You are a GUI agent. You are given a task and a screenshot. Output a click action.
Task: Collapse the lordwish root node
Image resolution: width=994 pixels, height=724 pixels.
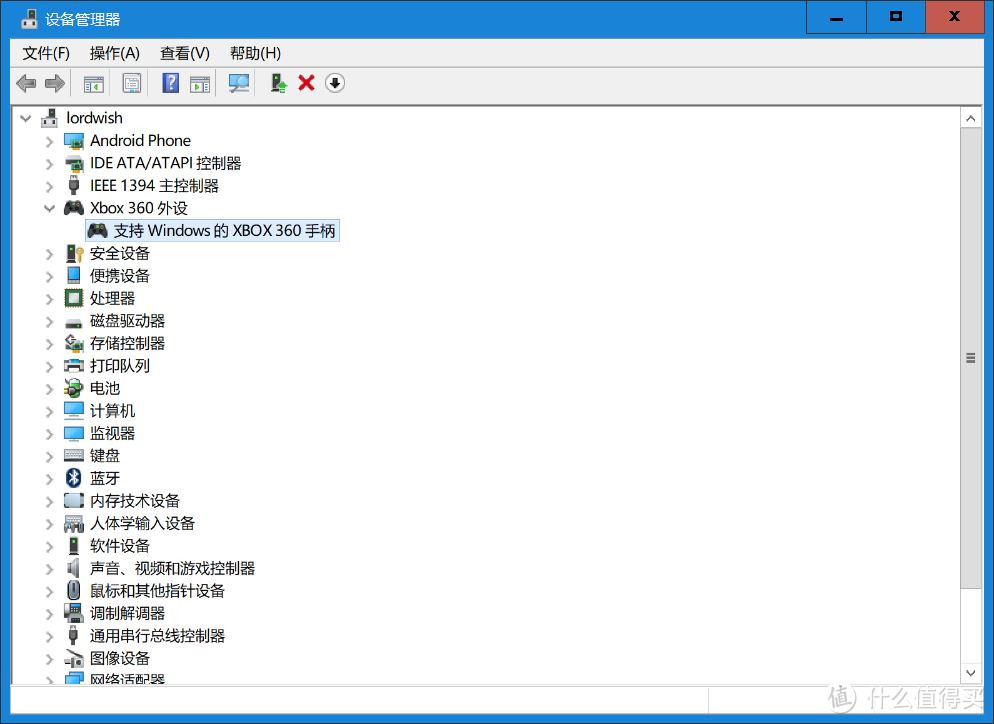click(x=26, y=118)
